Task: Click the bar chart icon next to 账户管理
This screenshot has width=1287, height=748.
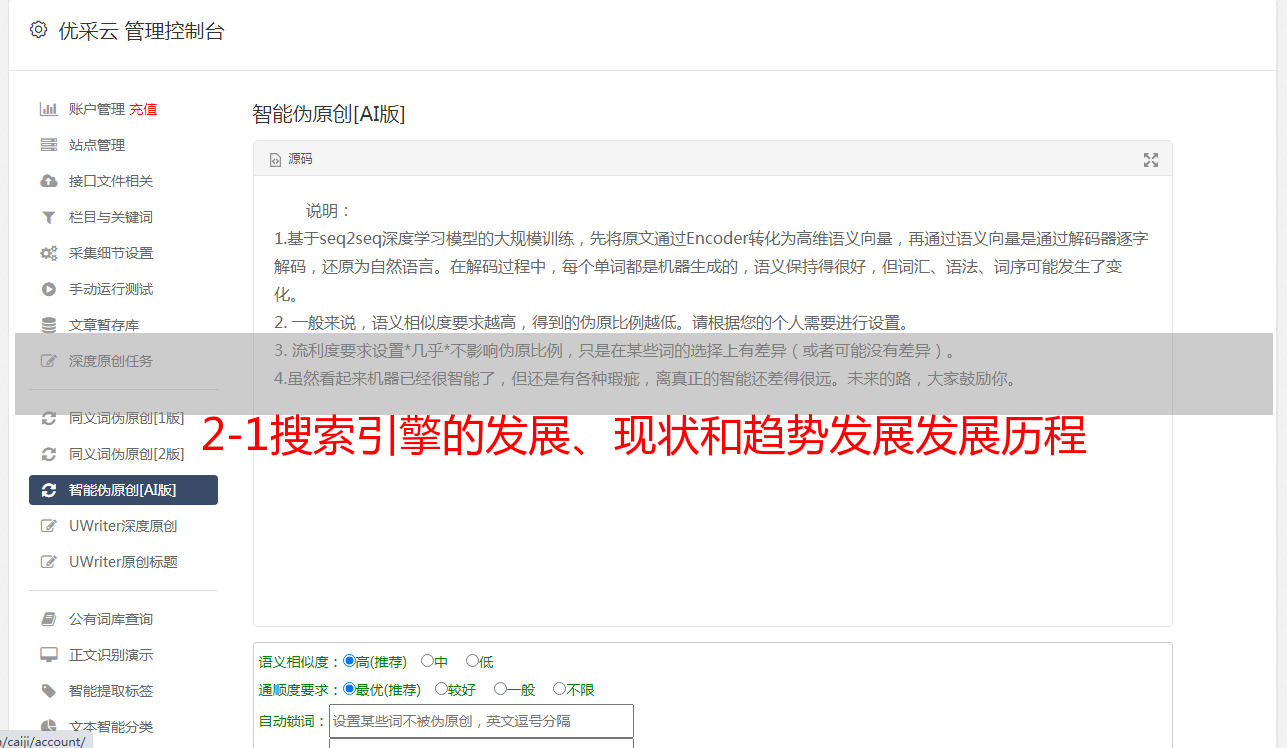Action: pos(48,109)
